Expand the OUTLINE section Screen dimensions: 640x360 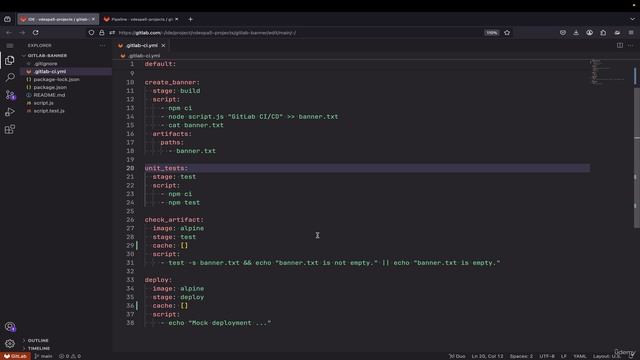coord(38,340)
